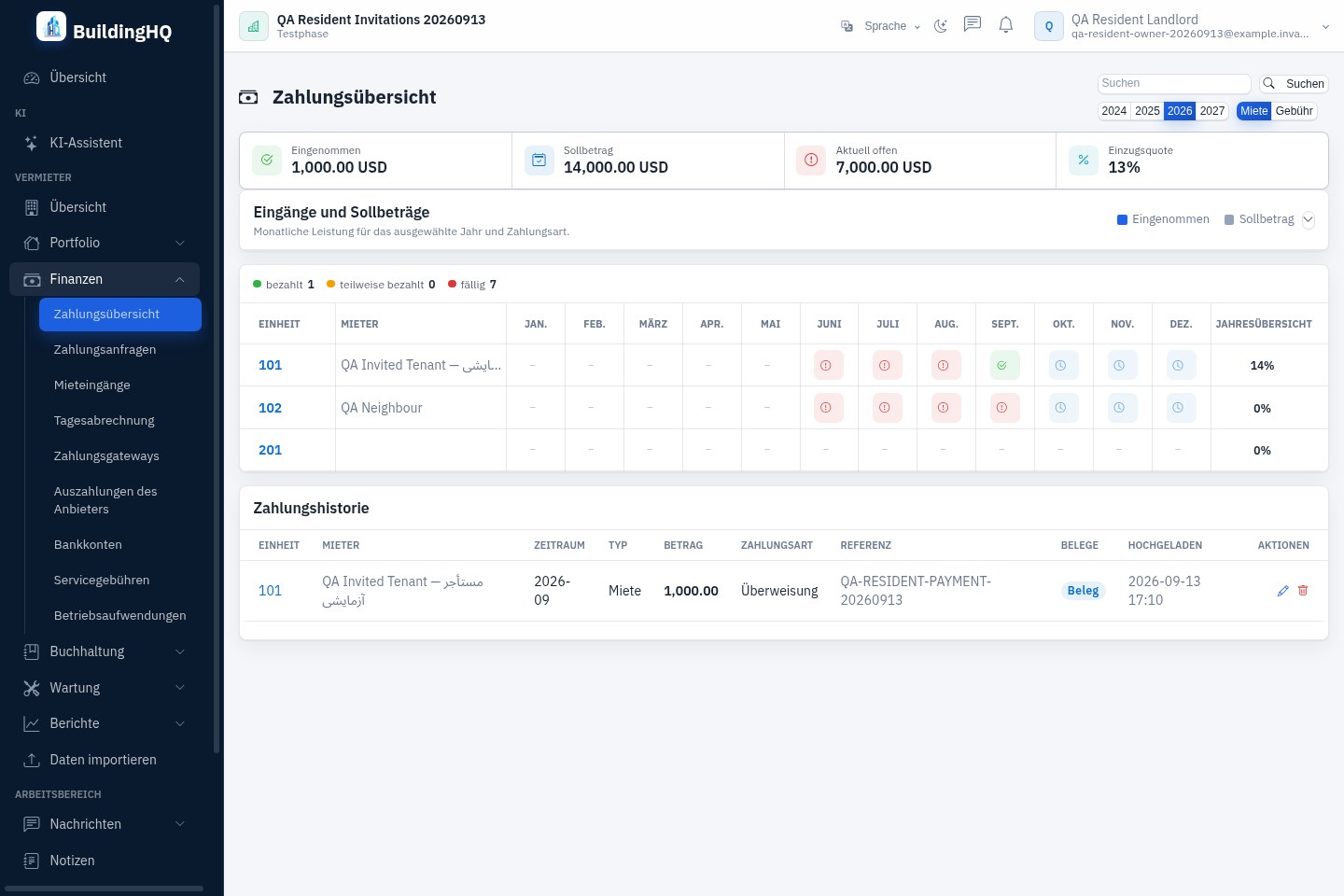Switch the year filter to 2024
The height and width of the screenshot is (896, 1344).
click(x=1114, y=111)
